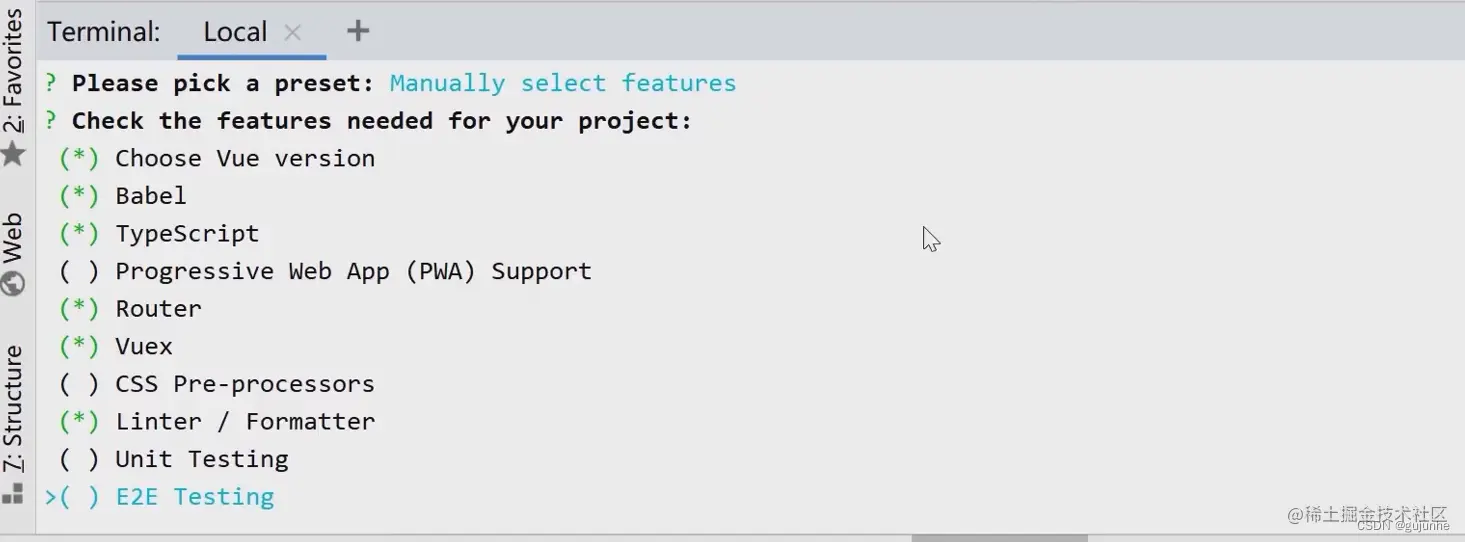The image size is (1465, 542).
Task: Uncheck the Babel feature option
Action: click(x=123, y=196)
